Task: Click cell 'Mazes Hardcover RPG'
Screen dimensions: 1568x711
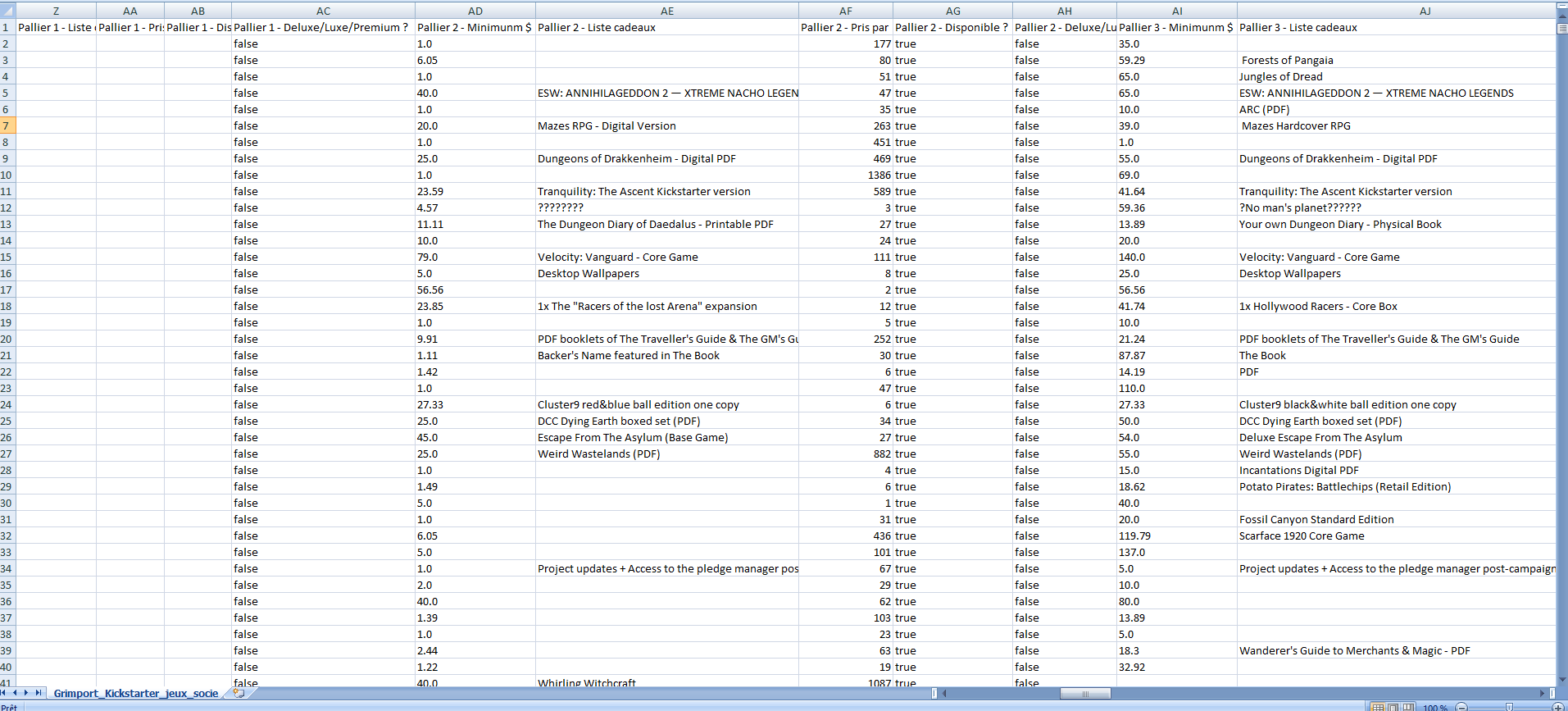Action: pyautogui.click(x=1396, y=125)
